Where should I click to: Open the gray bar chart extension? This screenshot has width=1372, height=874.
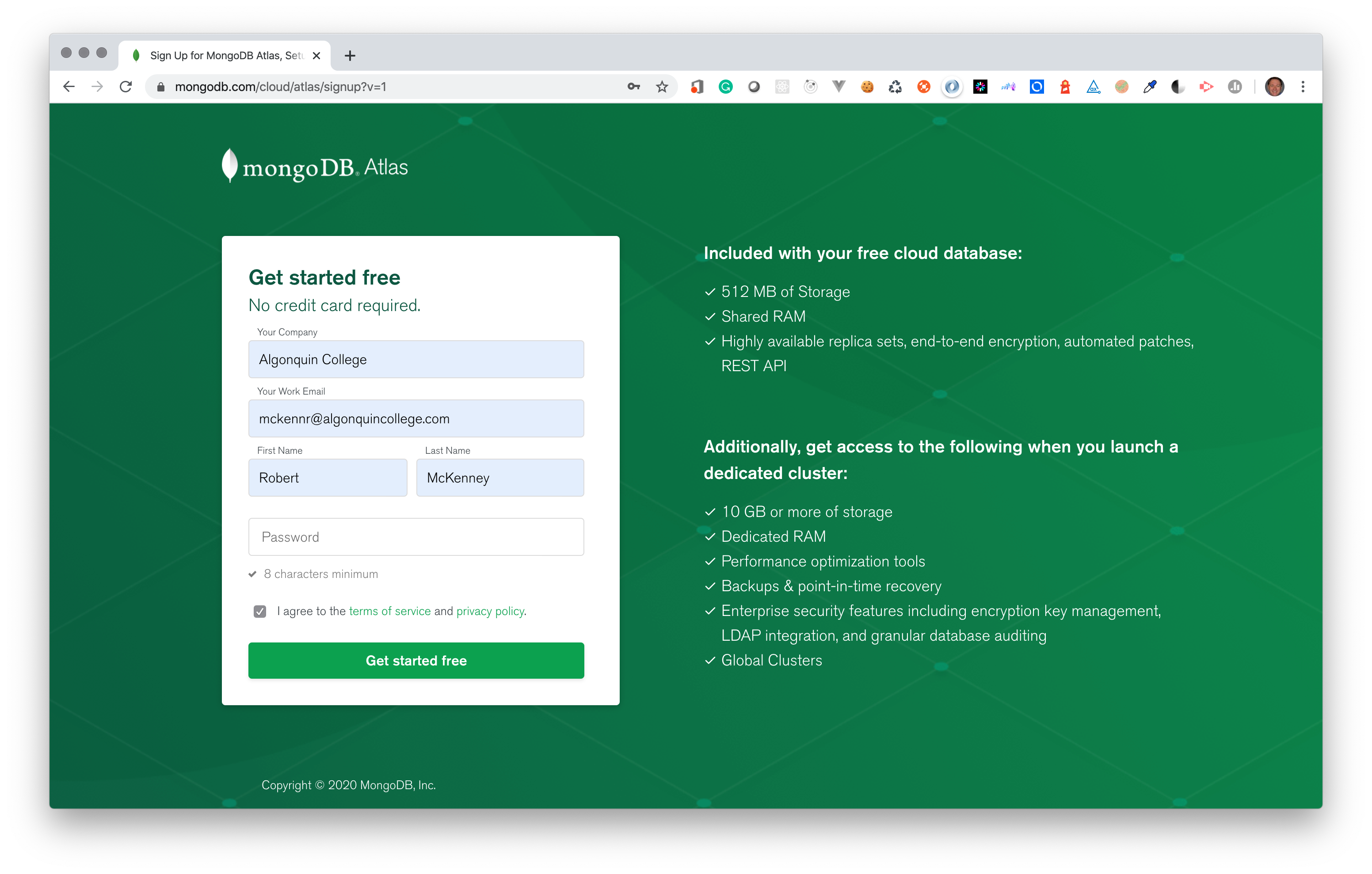tap(1235, 87)
